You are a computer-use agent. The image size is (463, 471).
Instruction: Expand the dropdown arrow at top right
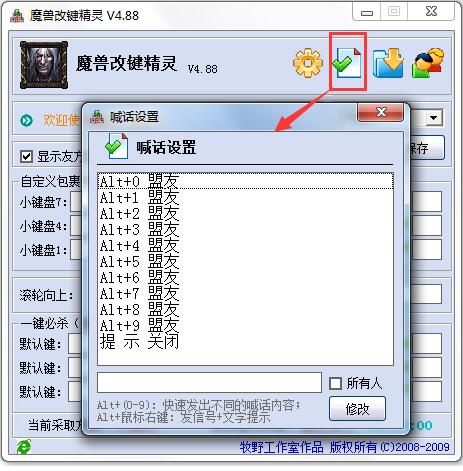pos(434,118)
